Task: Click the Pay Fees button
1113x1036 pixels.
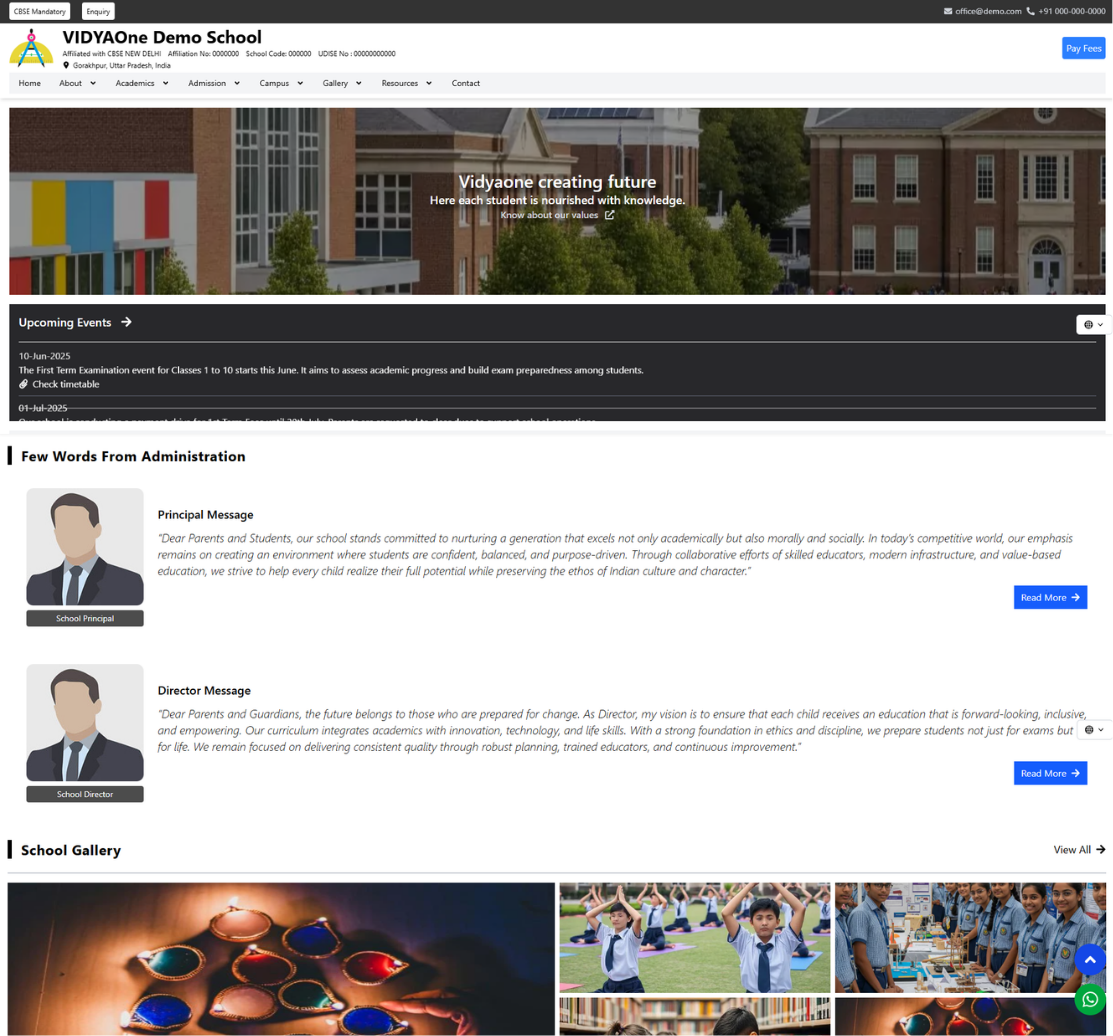Action: click(1083, 48)
